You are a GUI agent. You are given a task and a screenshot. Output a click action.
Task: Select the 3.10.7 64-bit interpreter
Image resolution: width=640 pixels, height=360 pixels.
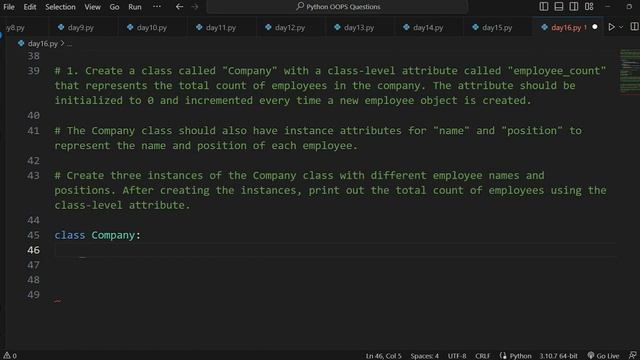pos(558,356)
